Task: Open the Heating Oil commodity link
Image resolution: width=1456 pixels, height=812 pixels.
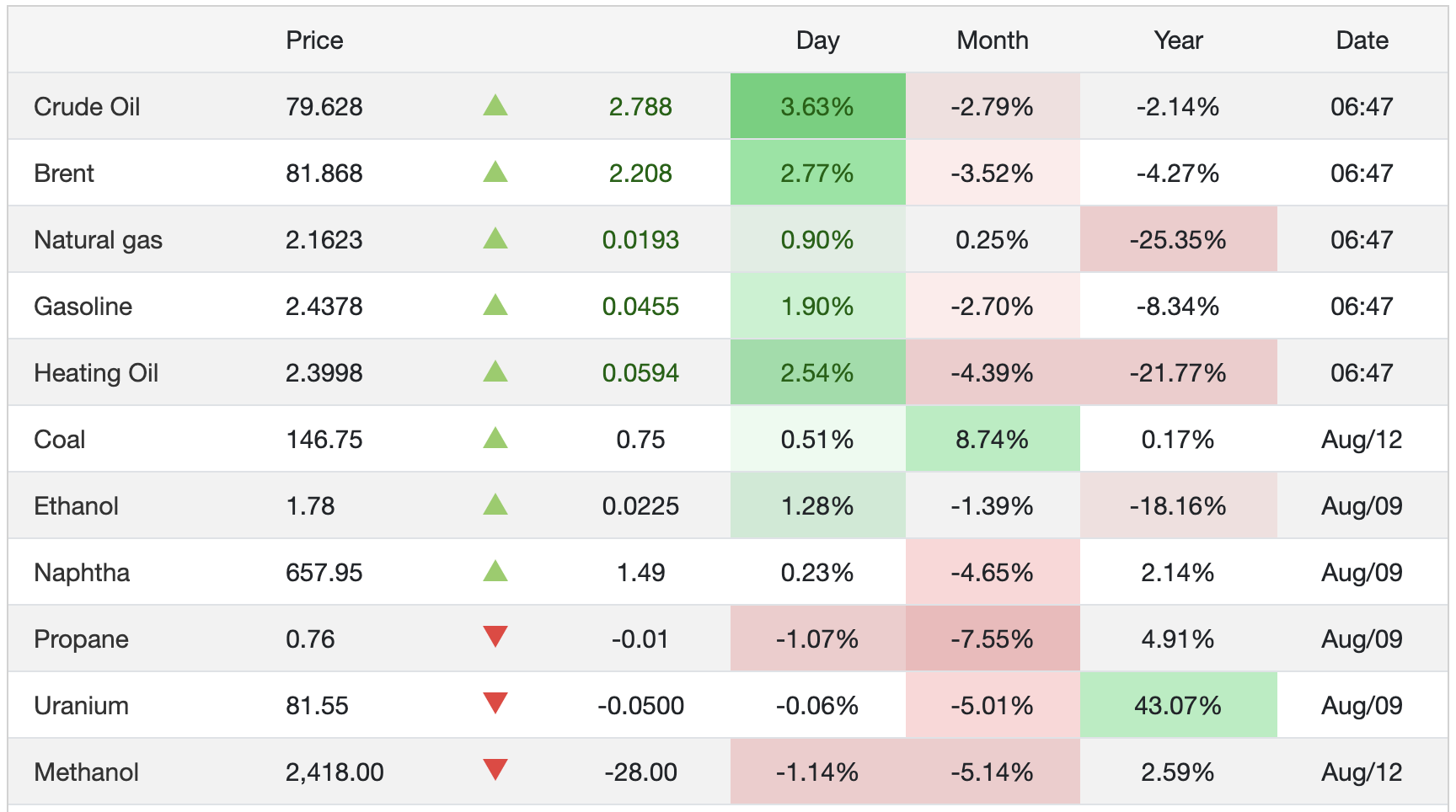Action: click(x=96, y=373)
